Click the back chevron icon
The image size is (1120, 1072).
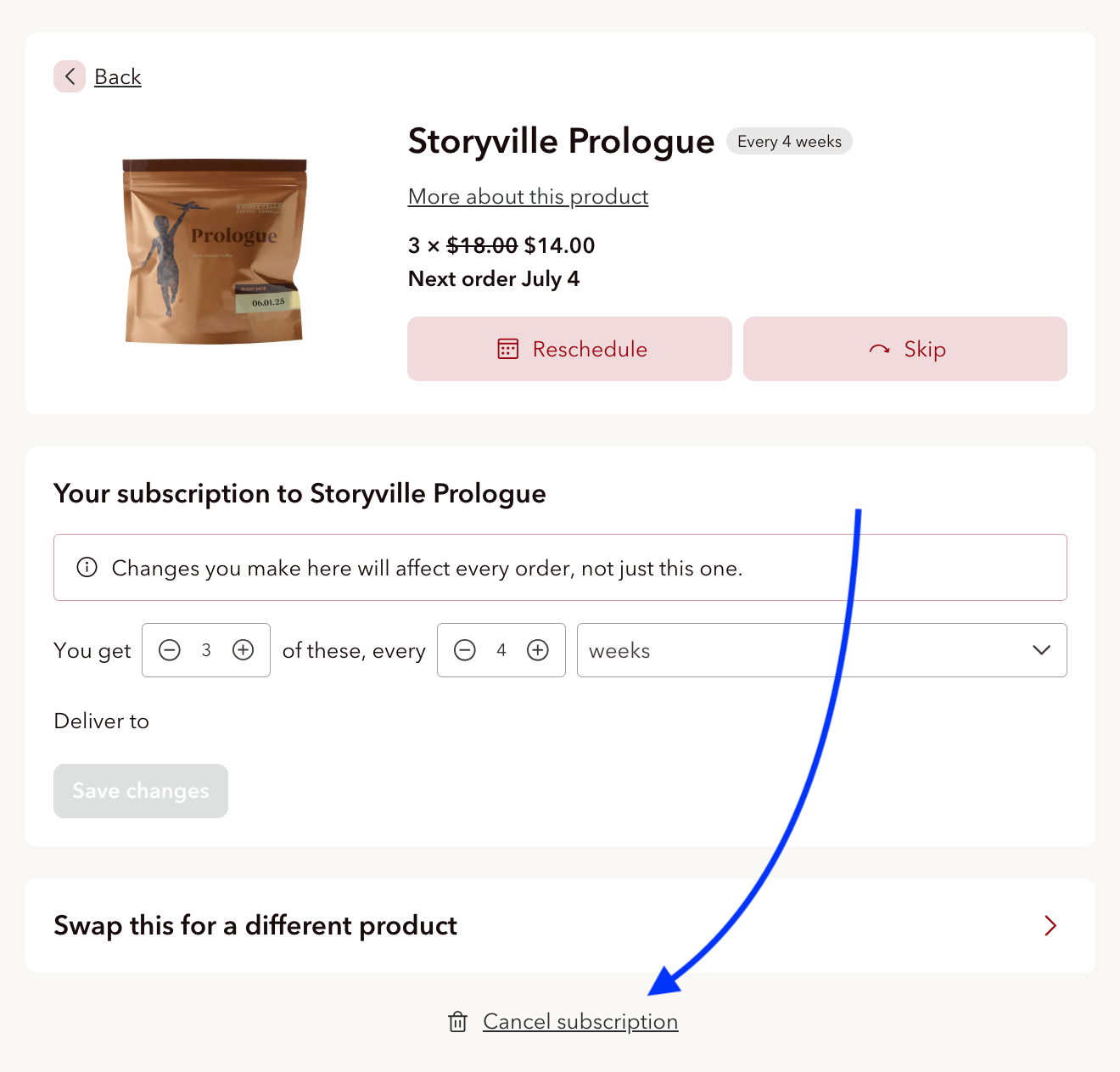70,76
